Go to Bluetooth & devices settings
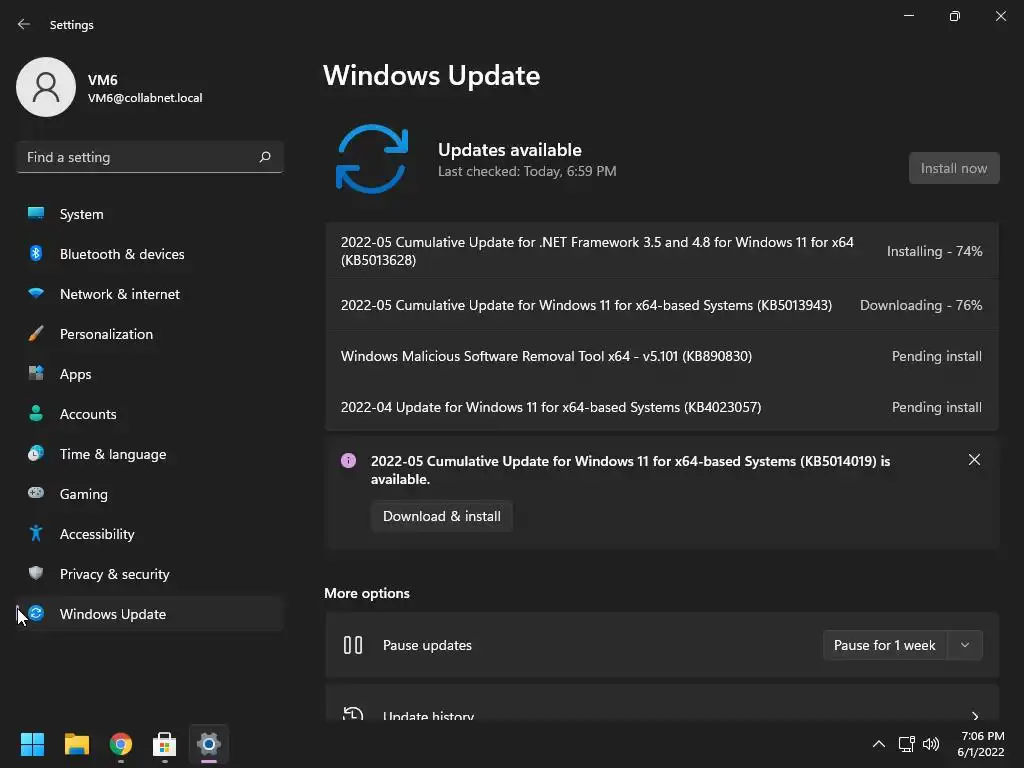This screenshot has height=768, width=1024. [150, 253]
